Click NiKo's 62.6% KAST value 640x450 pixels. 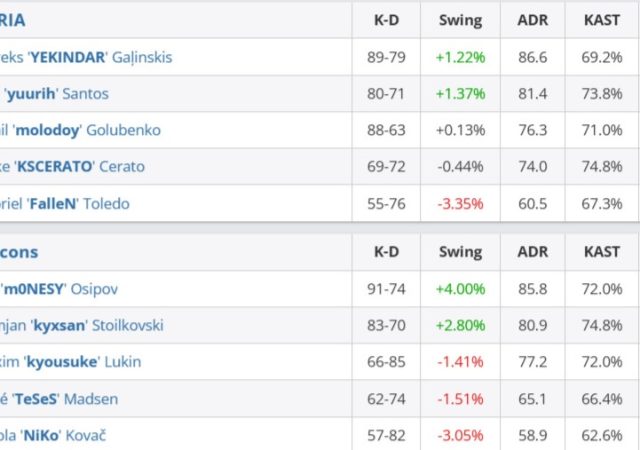coord(601,436)
